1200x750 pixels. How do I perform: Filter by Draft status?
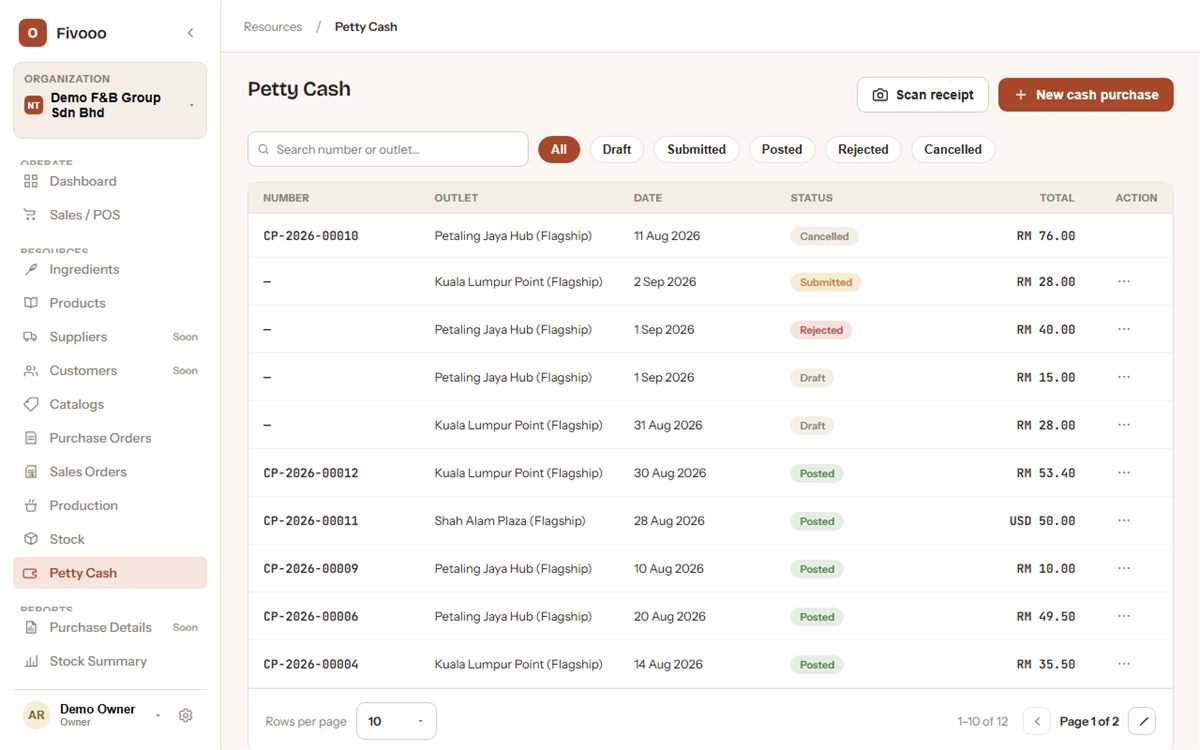coord(617,149)
